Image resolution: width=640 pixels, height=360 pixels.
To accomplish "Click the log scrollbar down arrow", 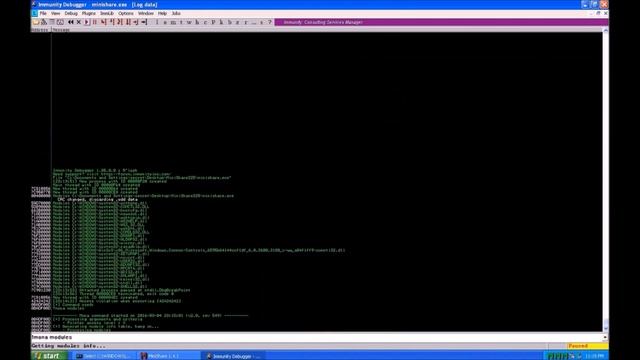I will [606, 328].
